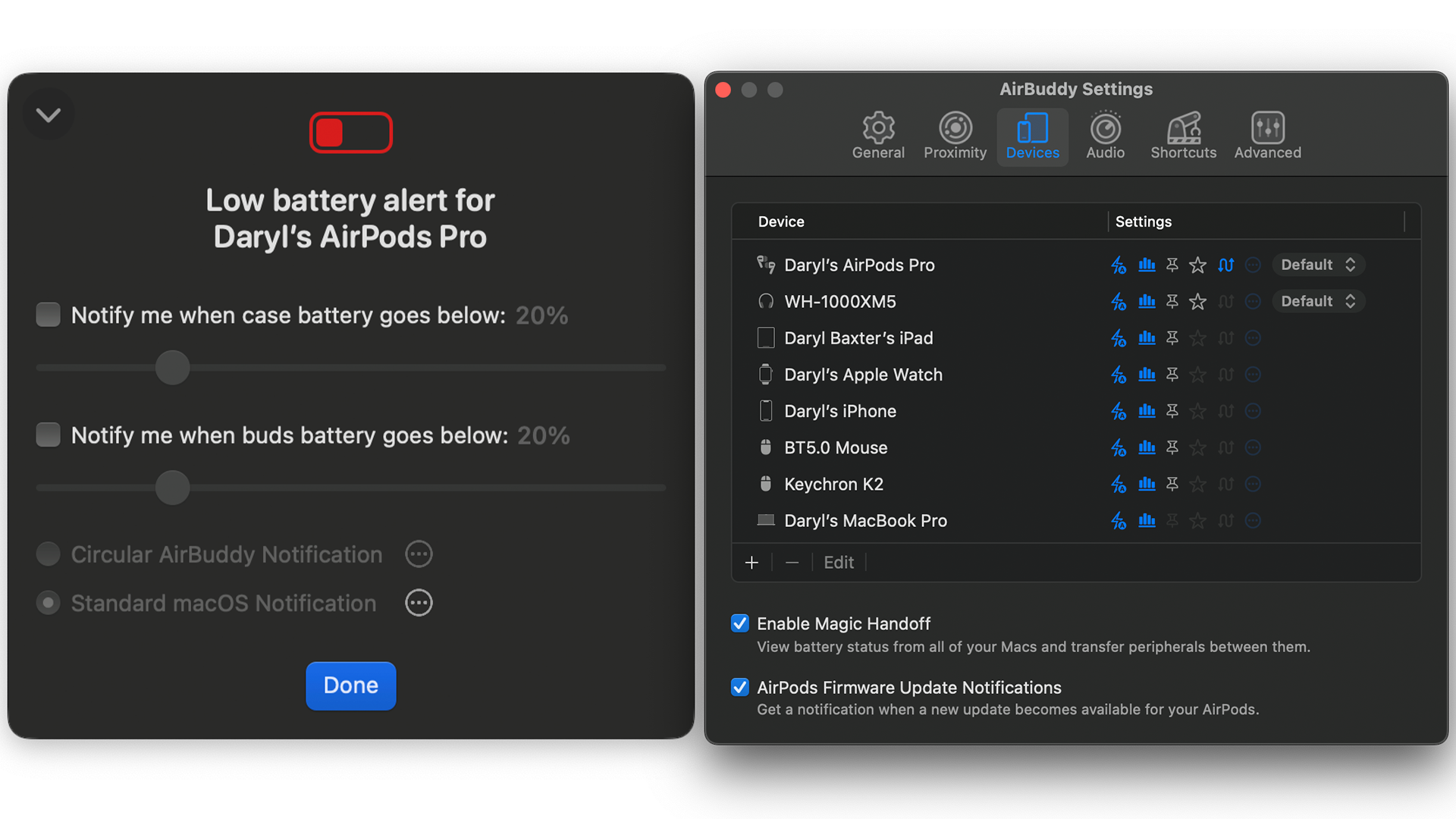
Task: Click pin icon for Daryl's AirPods Pro
Action: coord(1172,265)
